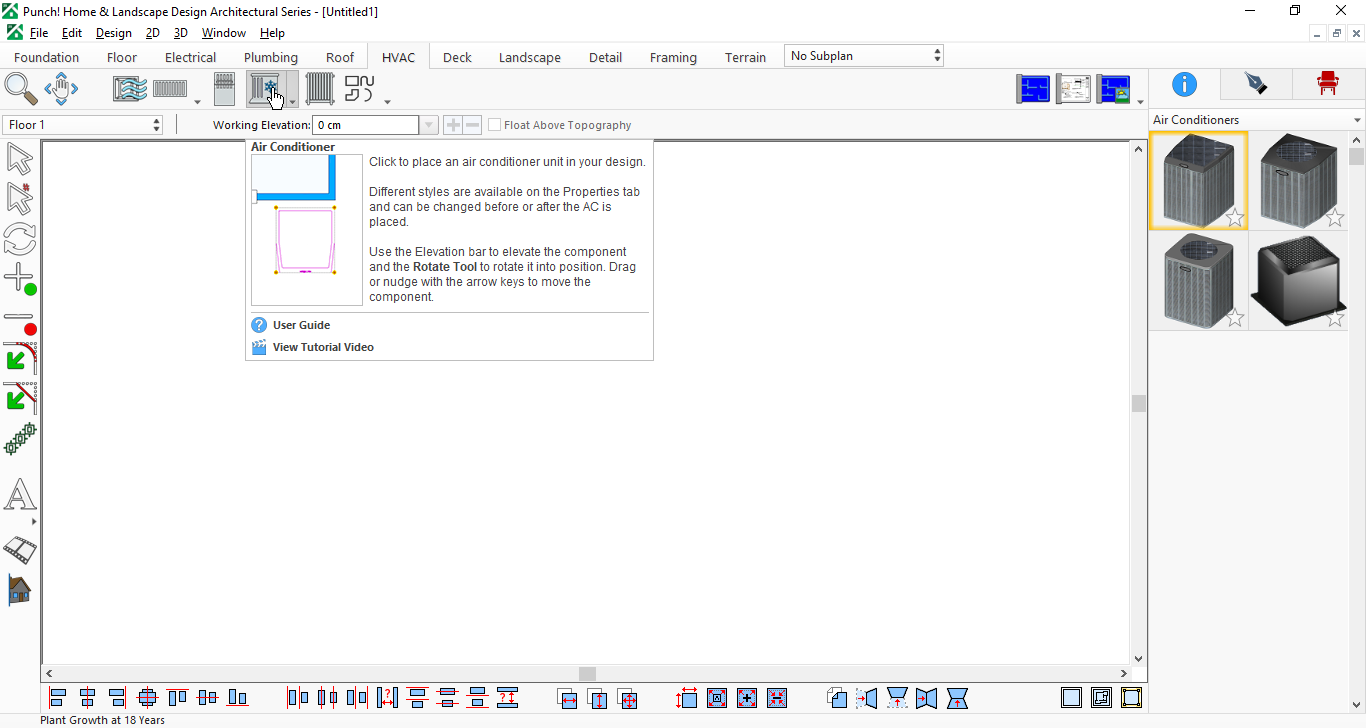Click the 'Plant Growth at 18 Years' status text
The height and width of the screenshot is (728, 1366).
pos(103,720)
